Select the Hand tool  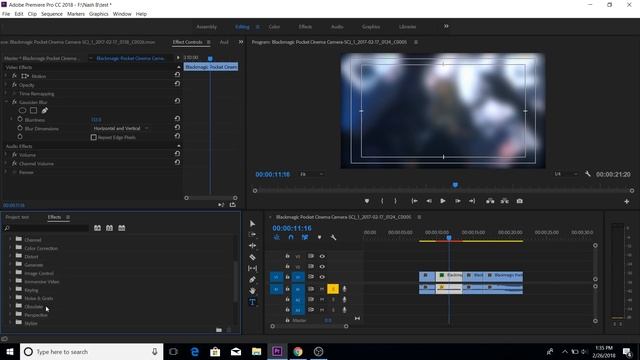click(x=252, y=291)
